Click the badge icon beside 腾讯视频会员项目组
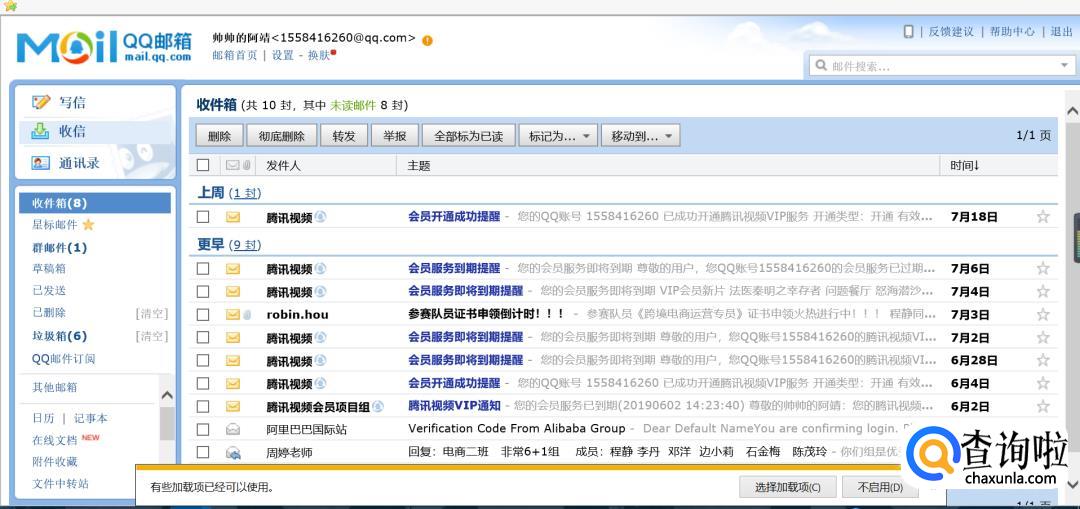Screen dimensions: 1080x509 tap(378, 406)
